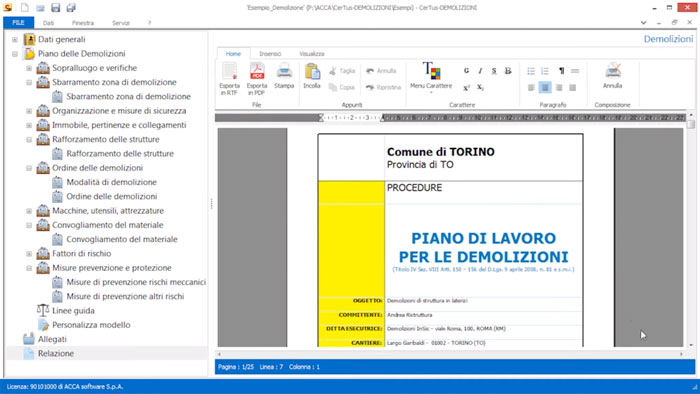Open the Inserisci ribbon tab

pyautogui.click(x=270, y=54)
